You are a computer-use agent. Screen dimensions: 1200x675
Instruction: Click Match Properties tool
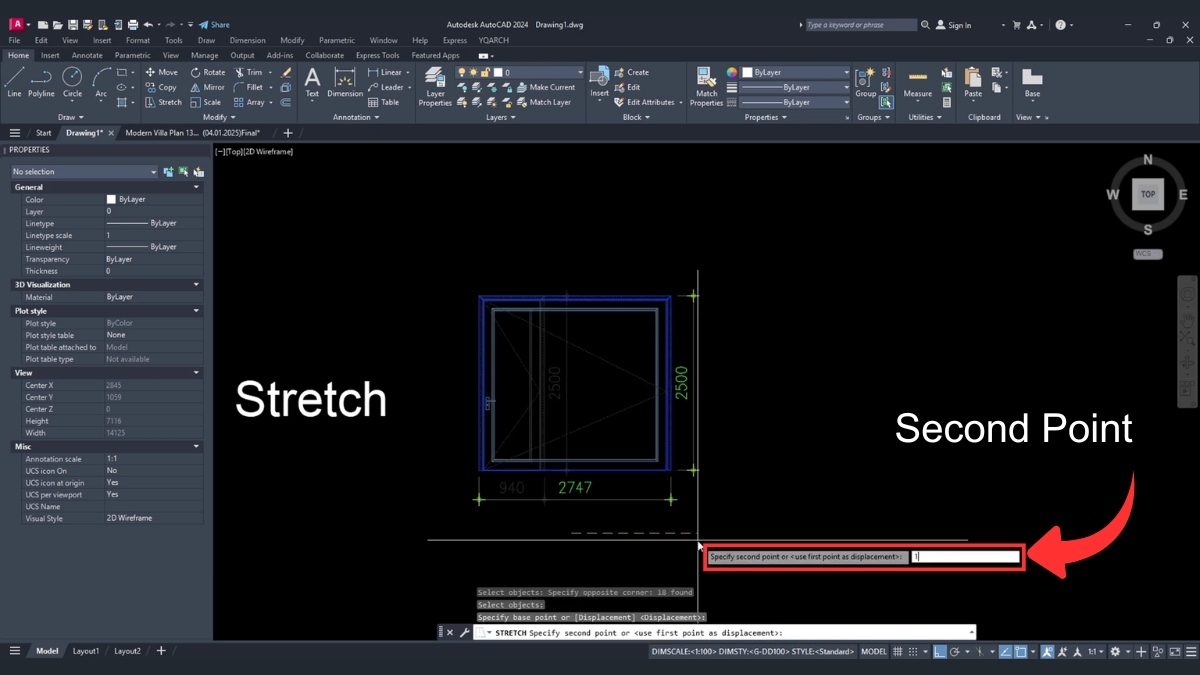click(x=706, y=86)
